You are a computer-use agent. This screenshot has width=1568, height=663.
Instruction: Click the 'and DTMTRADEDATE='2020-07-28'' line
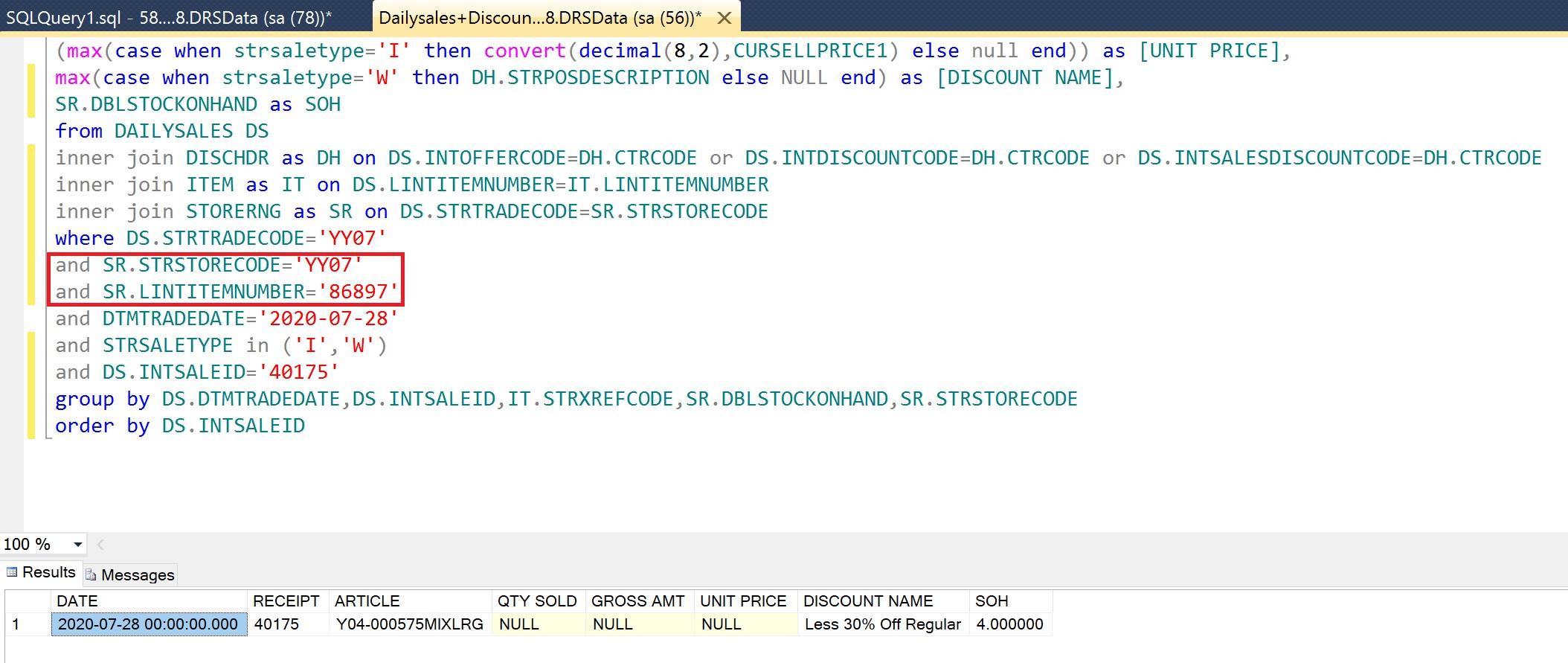(227, 318)
